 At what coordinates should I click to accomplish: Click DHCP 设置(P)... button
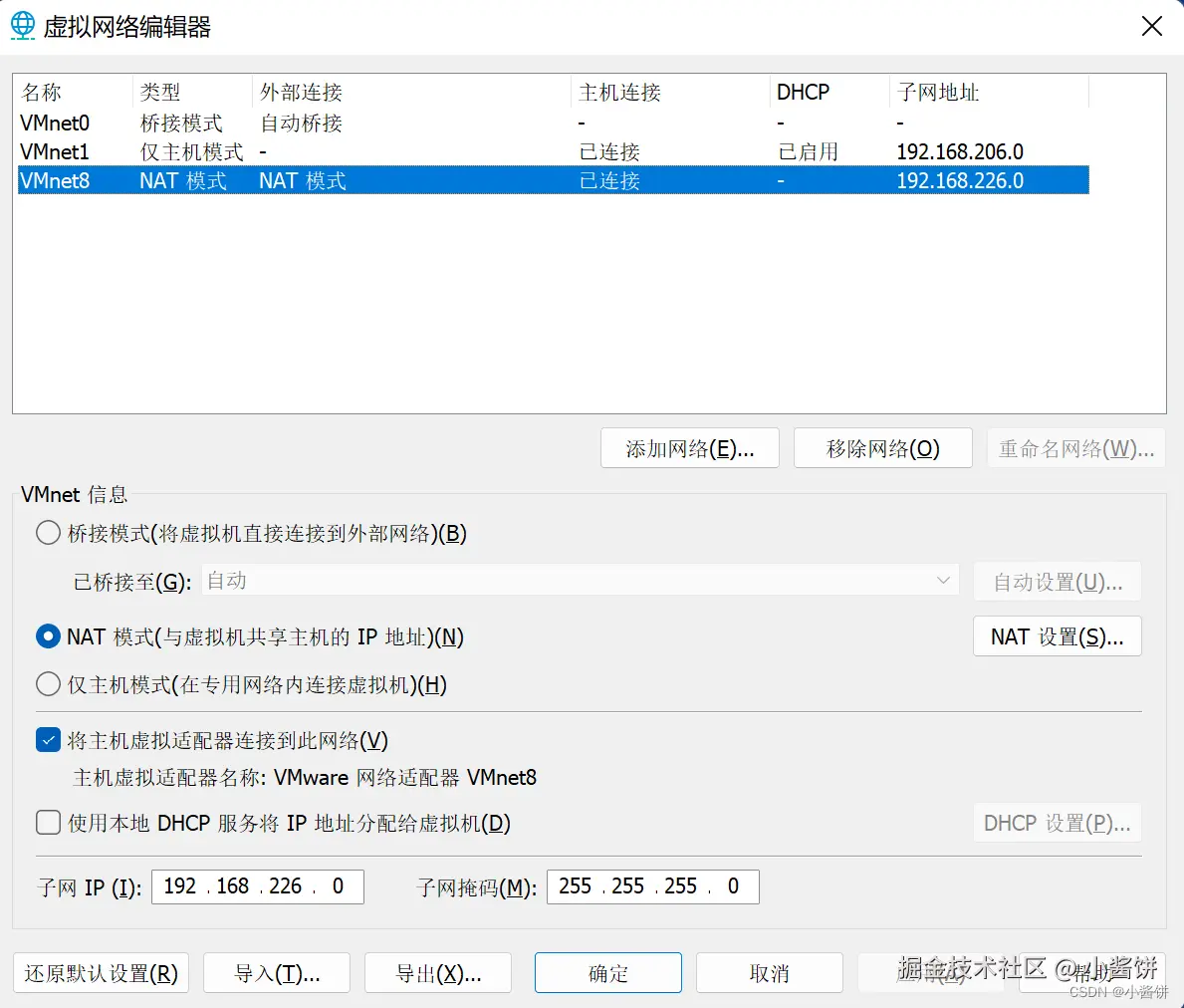pos(1058,823)
